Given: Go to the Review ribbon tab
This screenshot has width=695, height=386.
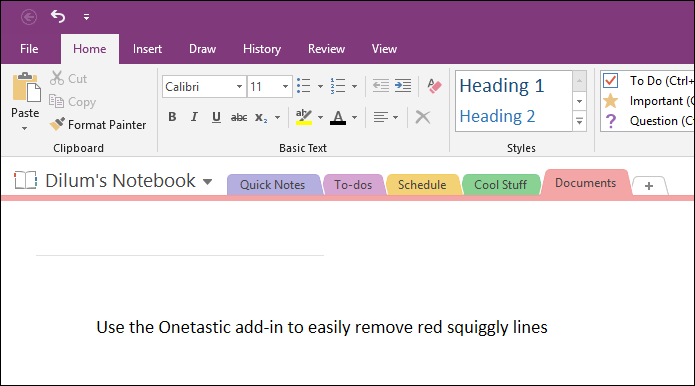Looking at the screenshot, I should pyautogui.click(x=327, y=49).
